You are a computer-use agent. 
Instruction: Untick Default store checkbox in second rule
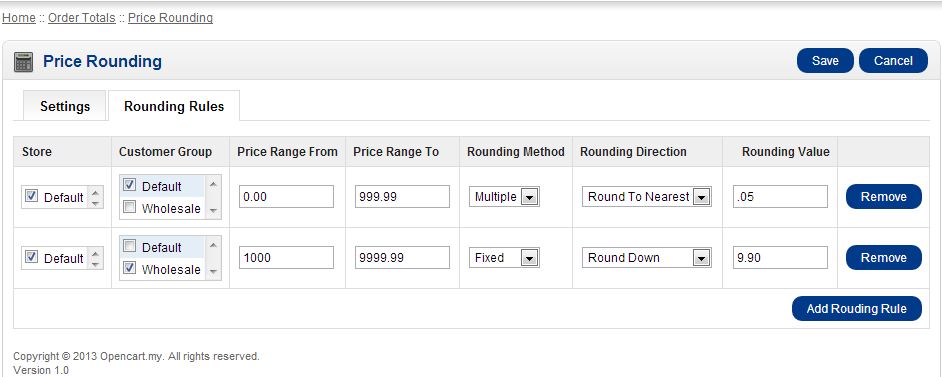32,257
